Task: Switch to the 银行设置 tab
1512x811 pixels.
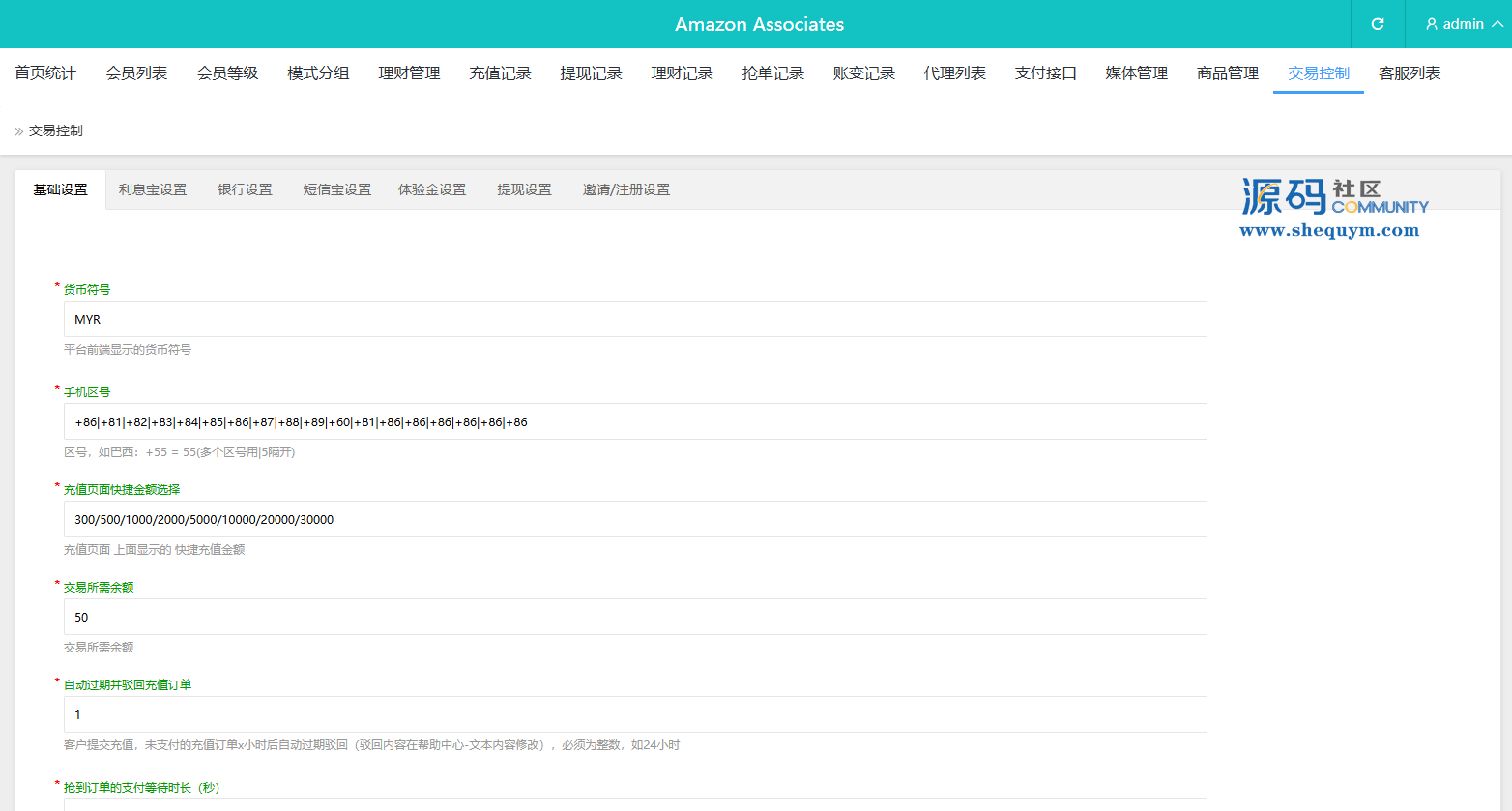Action: pos(245,190)
